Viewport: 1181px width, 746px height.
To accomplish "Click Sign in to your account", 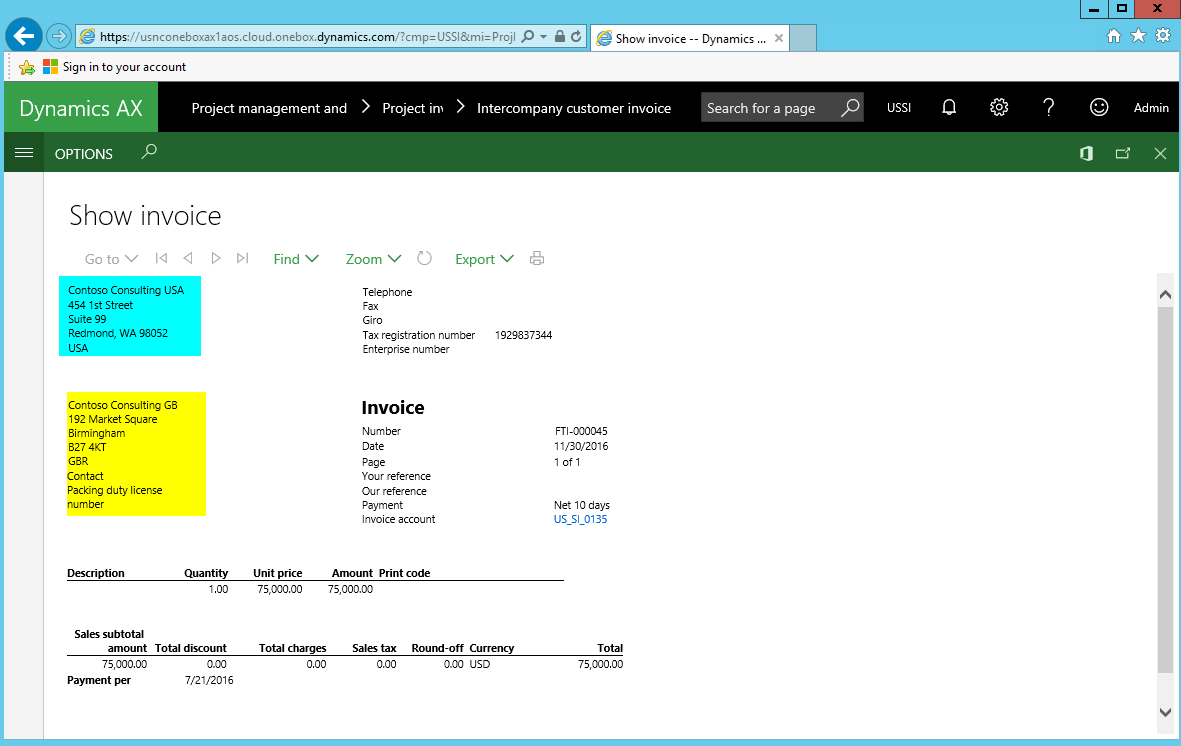I will coord(124,67).
